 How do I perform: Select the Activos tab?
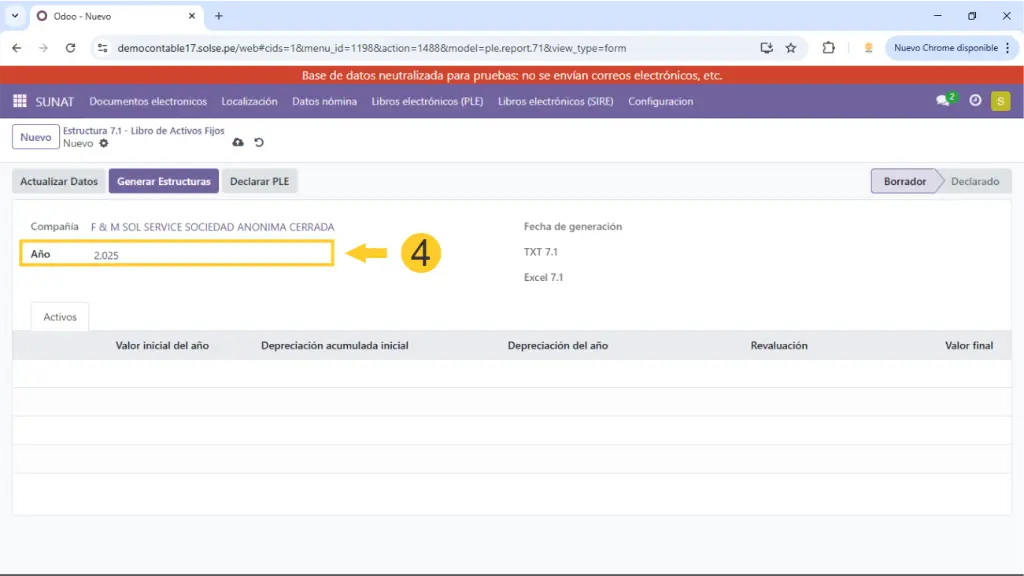(x=60, y=316)
